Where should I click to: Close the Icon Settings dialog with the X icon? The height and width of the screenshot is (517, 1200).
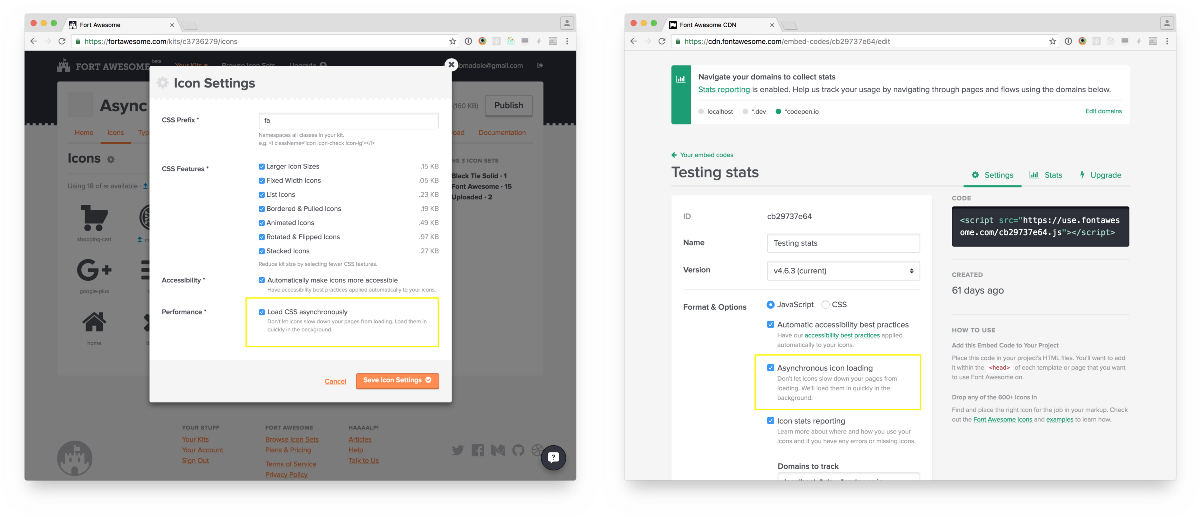click(x=451, y=64)
